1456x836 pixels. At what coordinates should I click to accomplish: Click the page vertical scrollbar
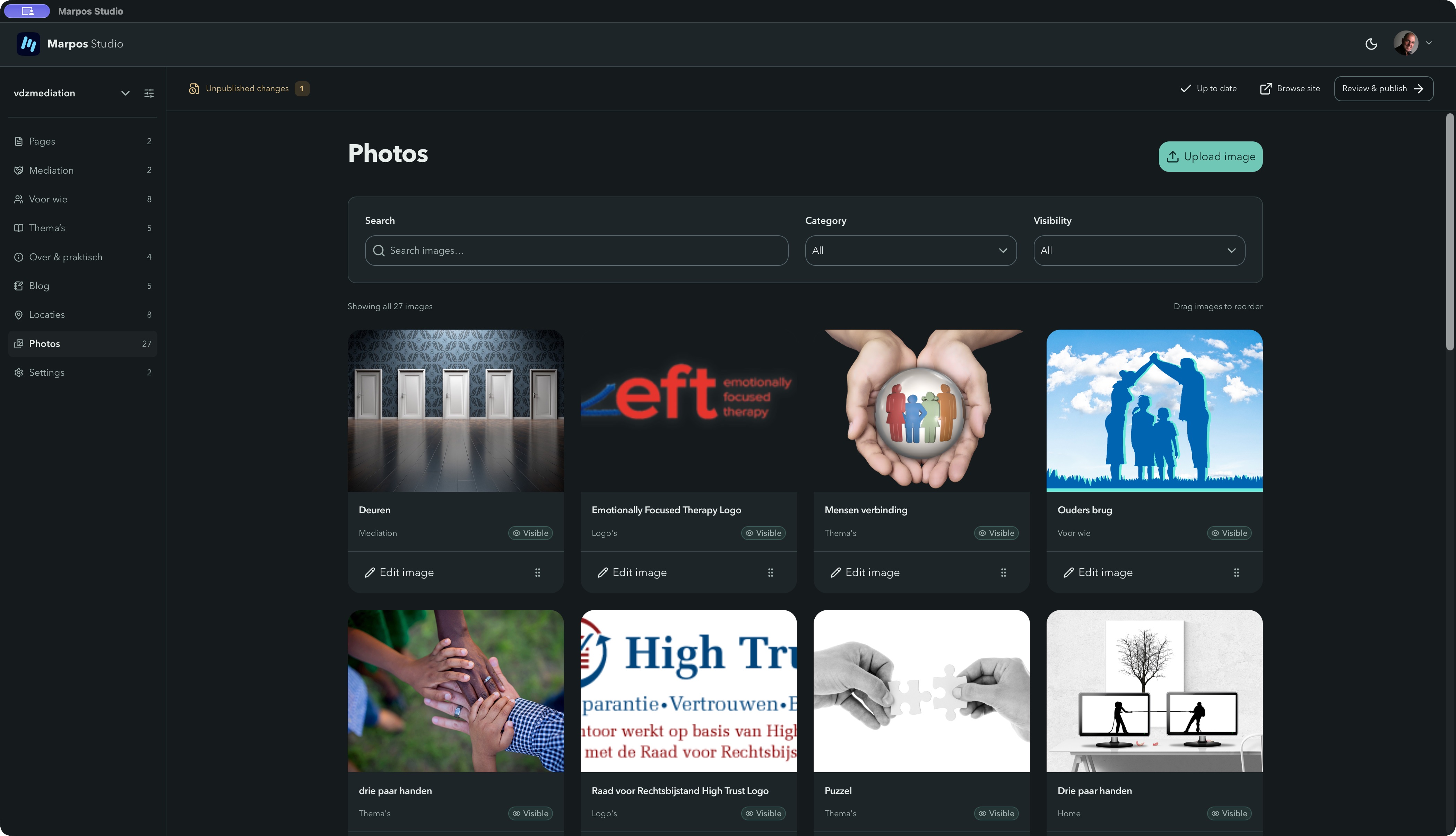coord(1450,232)
